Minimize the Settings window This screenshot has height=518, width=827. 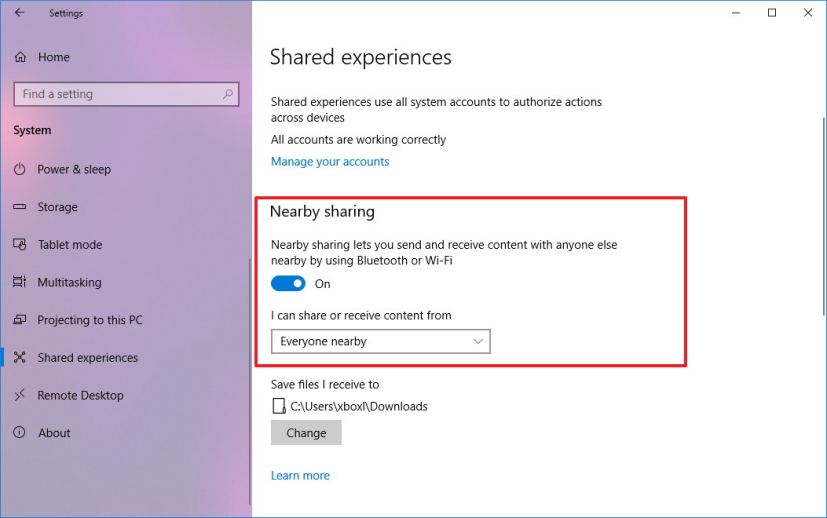(x=736, y=13)
